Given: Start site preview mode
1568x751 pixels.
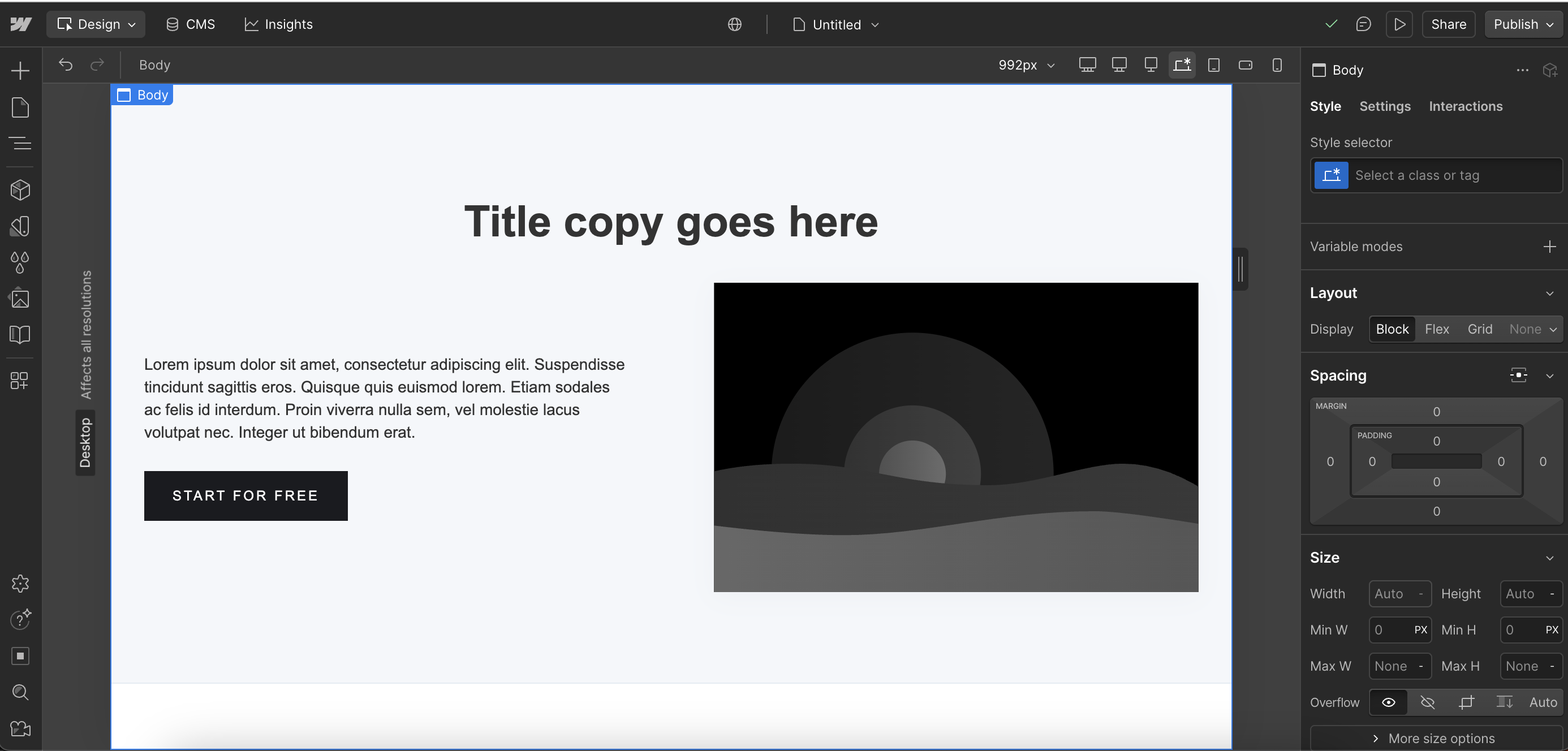Looking at the screenshot, I should click(x=1399, y=24).
